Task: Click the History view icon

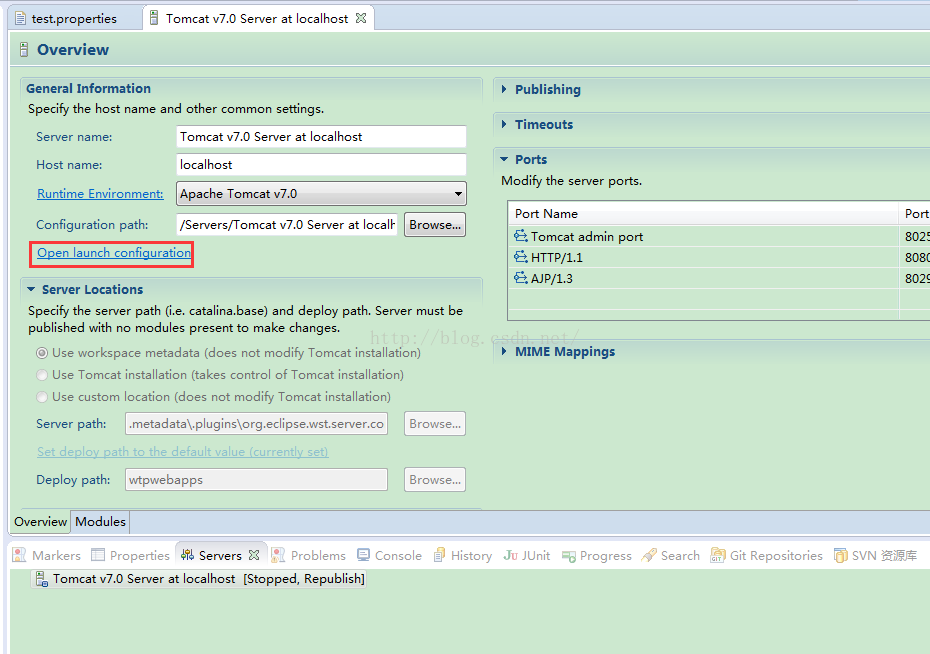Action: coord(439,555)
